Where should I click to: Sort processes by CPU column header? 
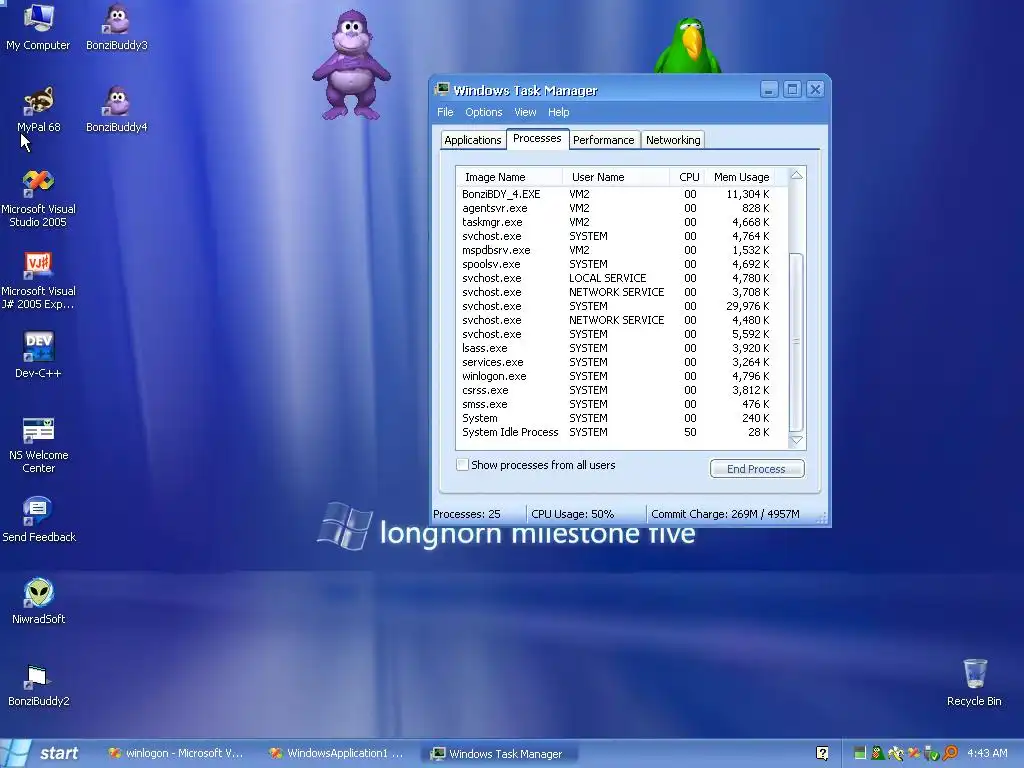(x=687, y=177)
